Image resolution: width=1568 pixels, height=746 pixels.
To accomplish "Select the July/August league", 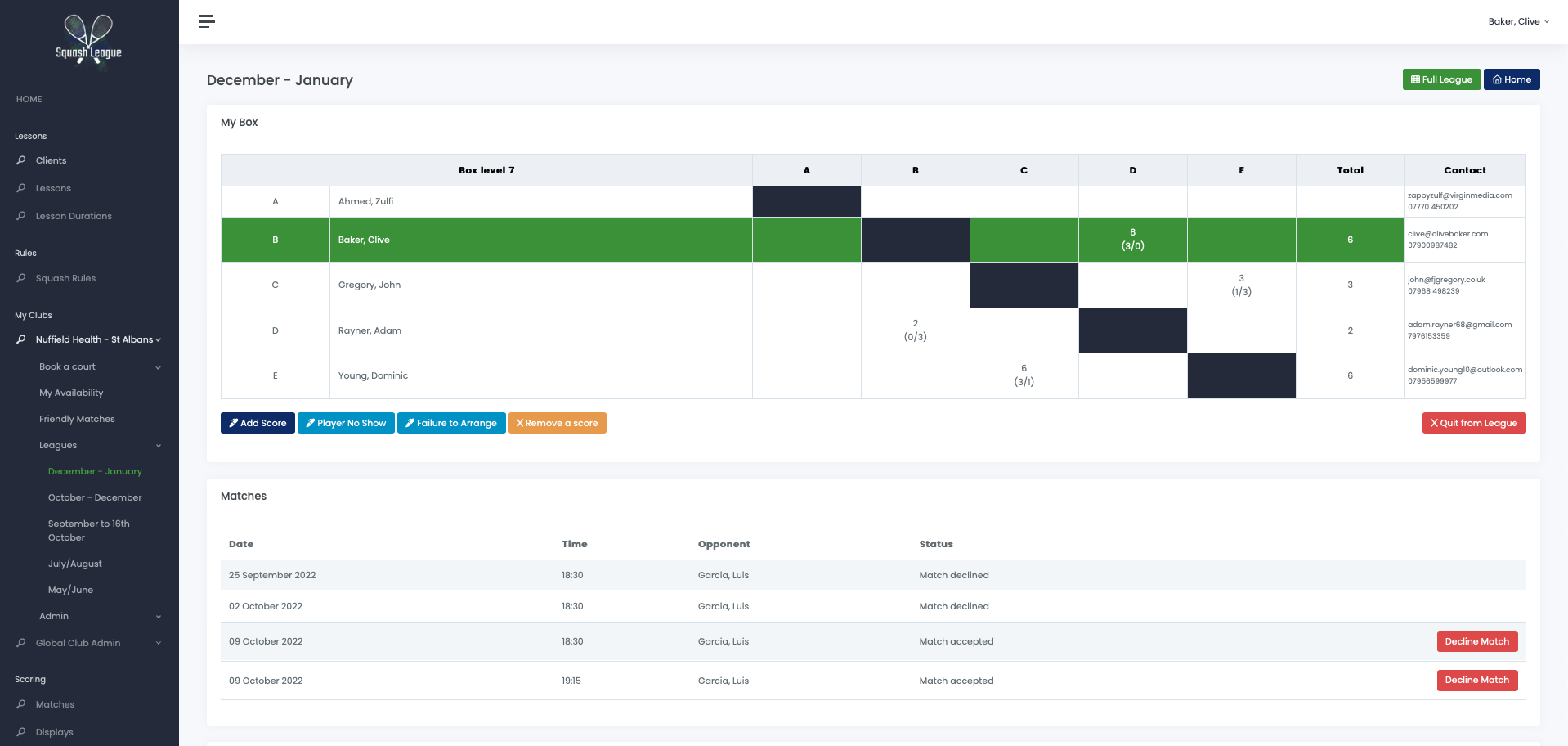I will tap(74, 564).
